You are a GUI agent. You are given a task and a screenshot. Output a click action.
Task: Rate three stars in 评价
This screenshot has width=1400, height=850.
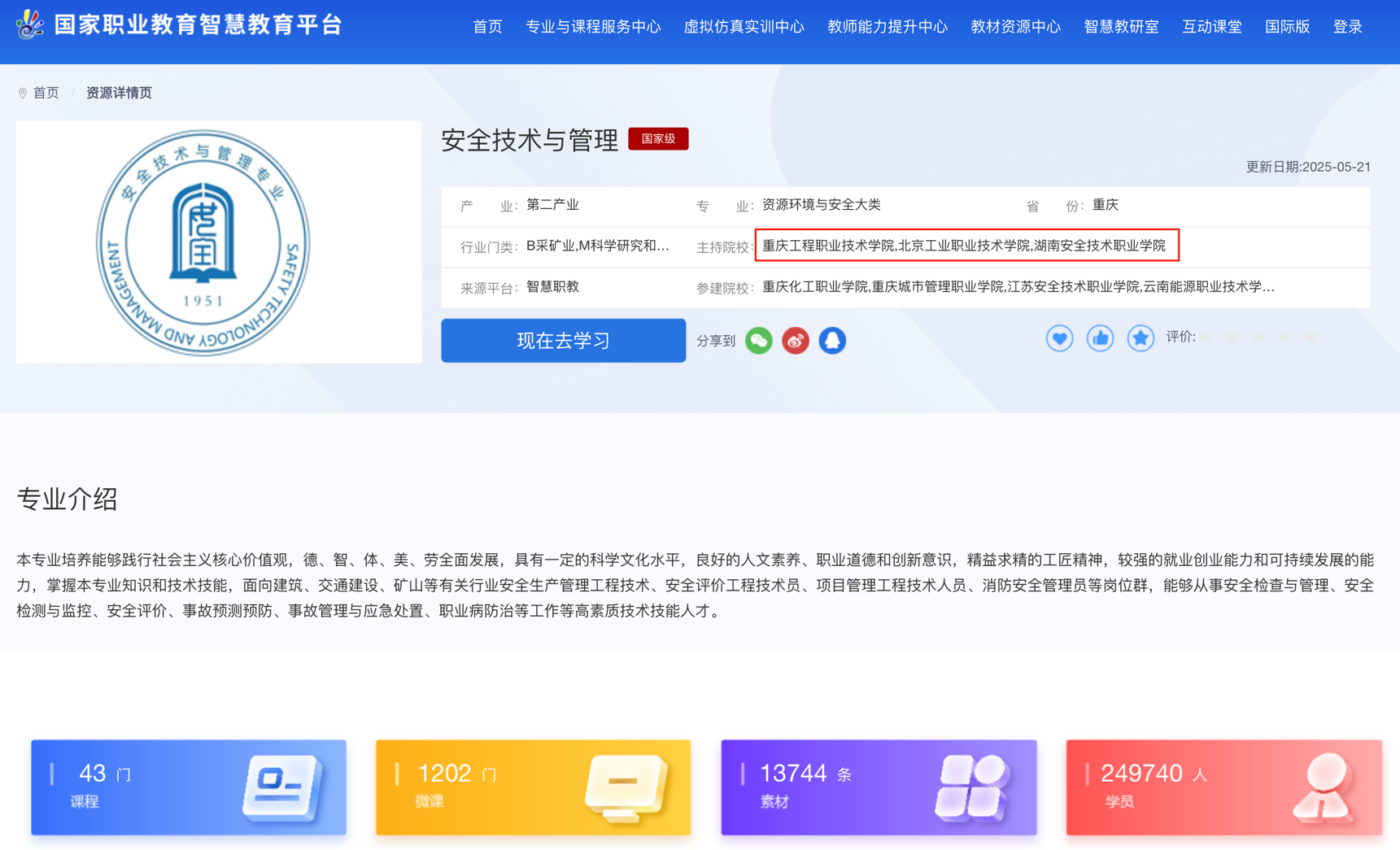tap(1258, 337)
